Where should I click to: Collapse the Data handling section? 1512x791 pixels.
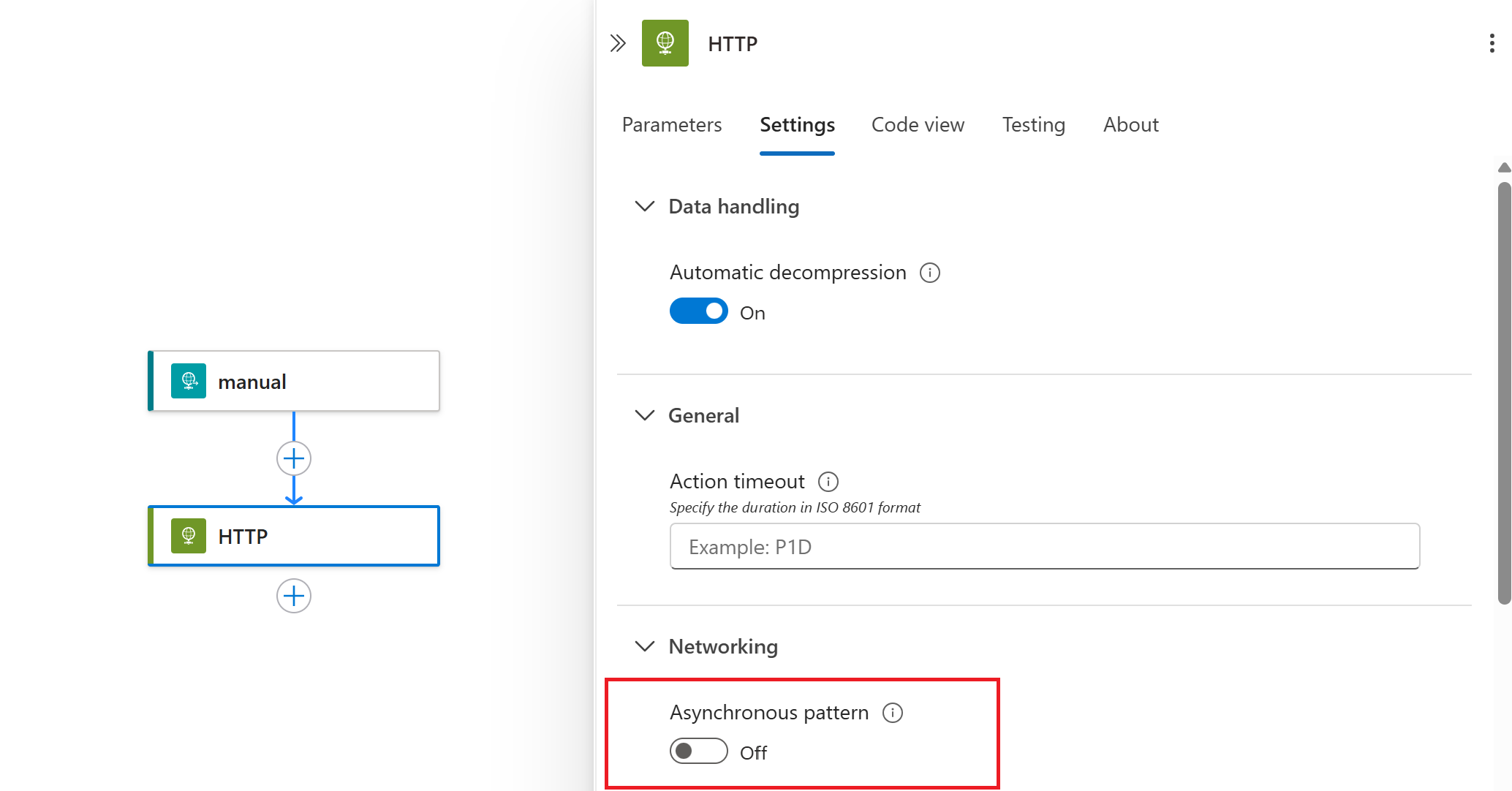[x=644, y=207]
